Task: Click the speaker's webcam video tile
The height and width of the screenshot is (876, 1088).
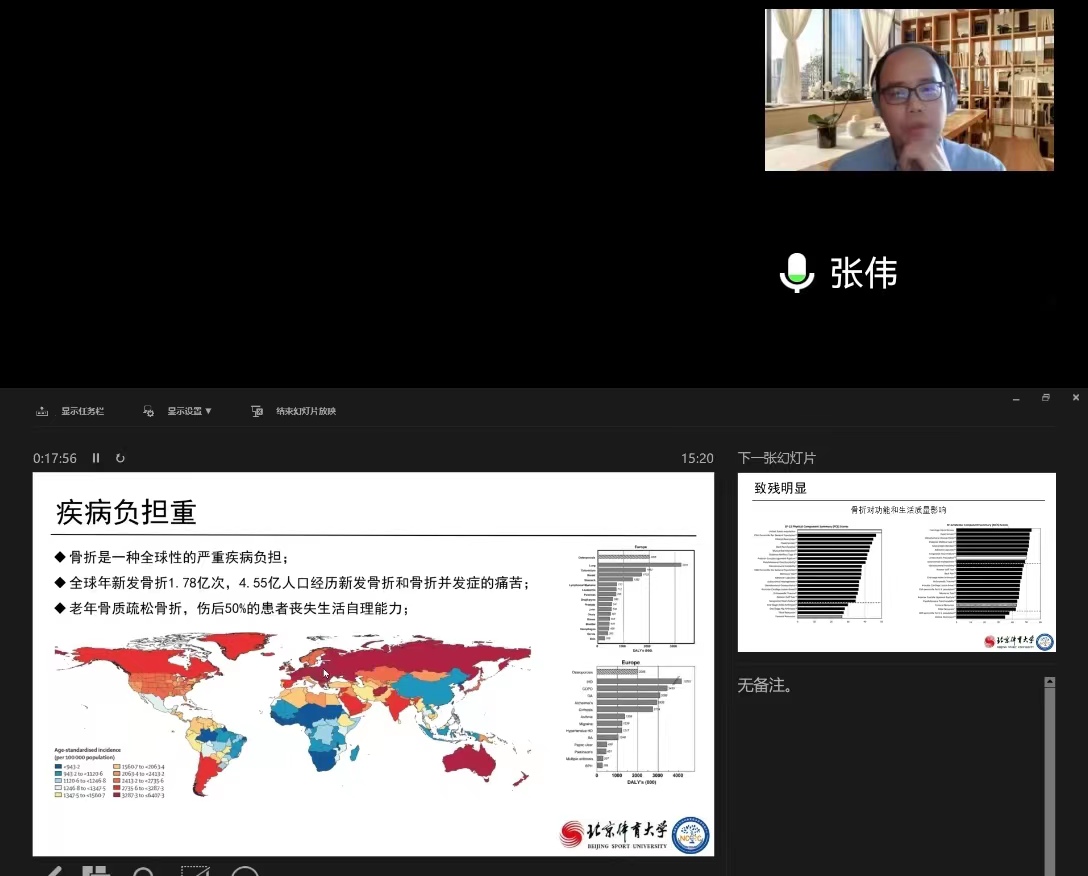Action: (x=909, y=90)
